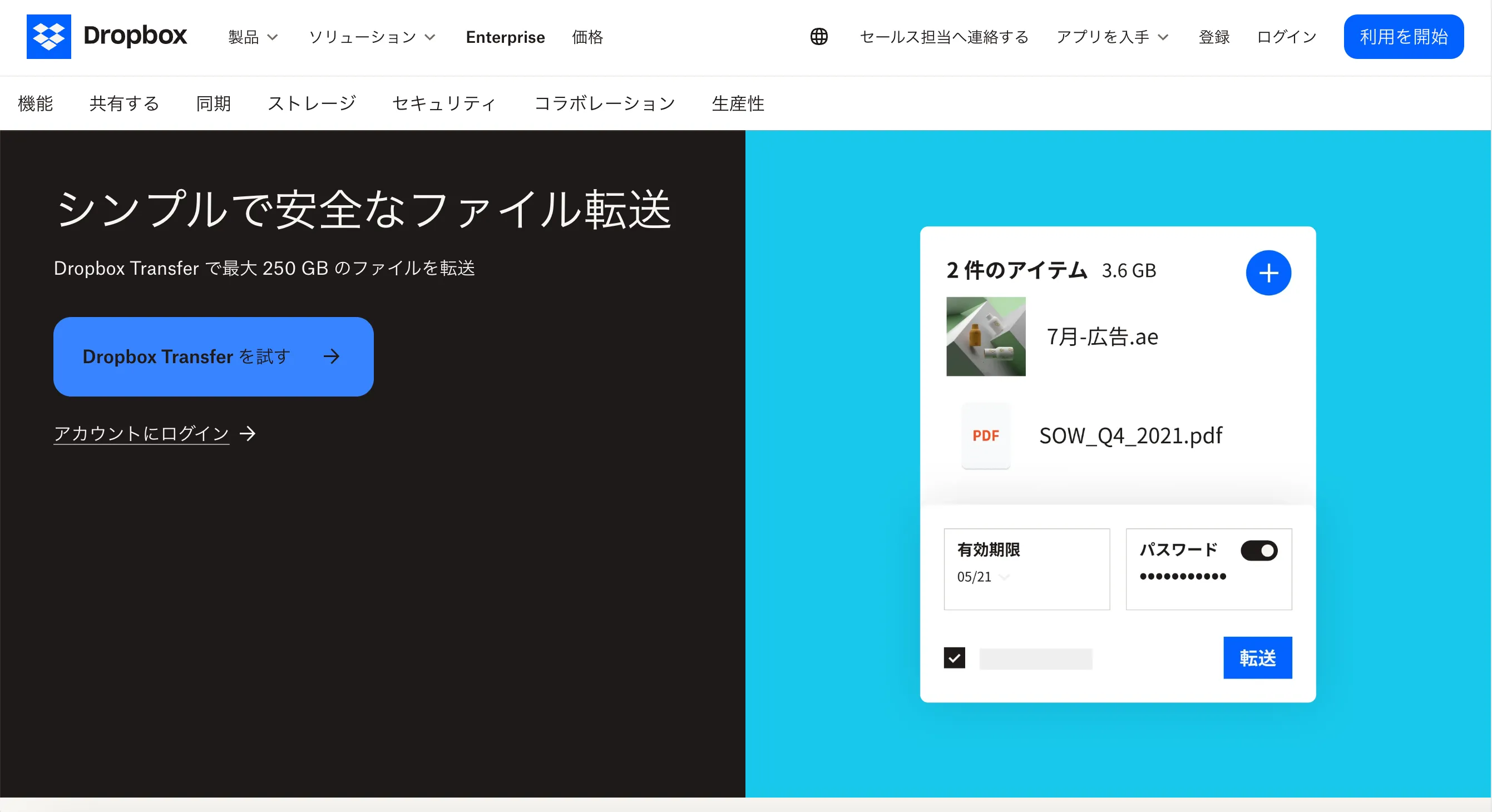
Task: Click the 3.6 GB size label
Action: [x=1128, y=270]
